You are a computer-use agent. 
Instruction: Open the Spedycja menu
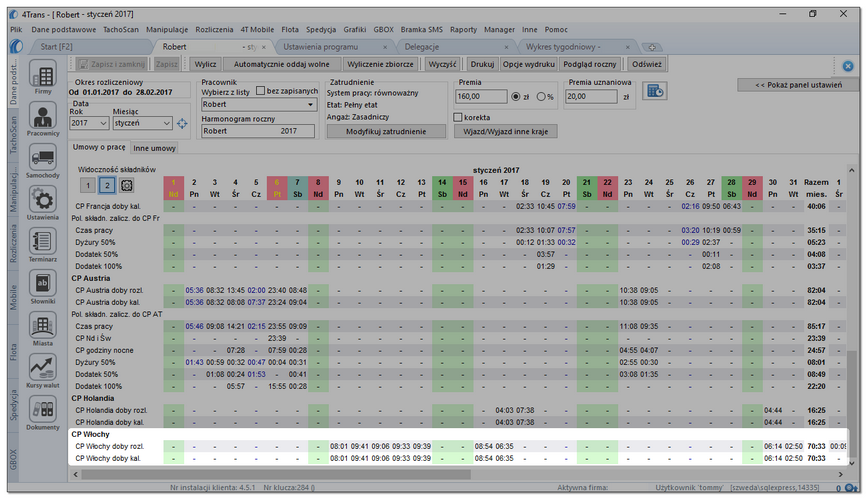[x=321, y=29]
